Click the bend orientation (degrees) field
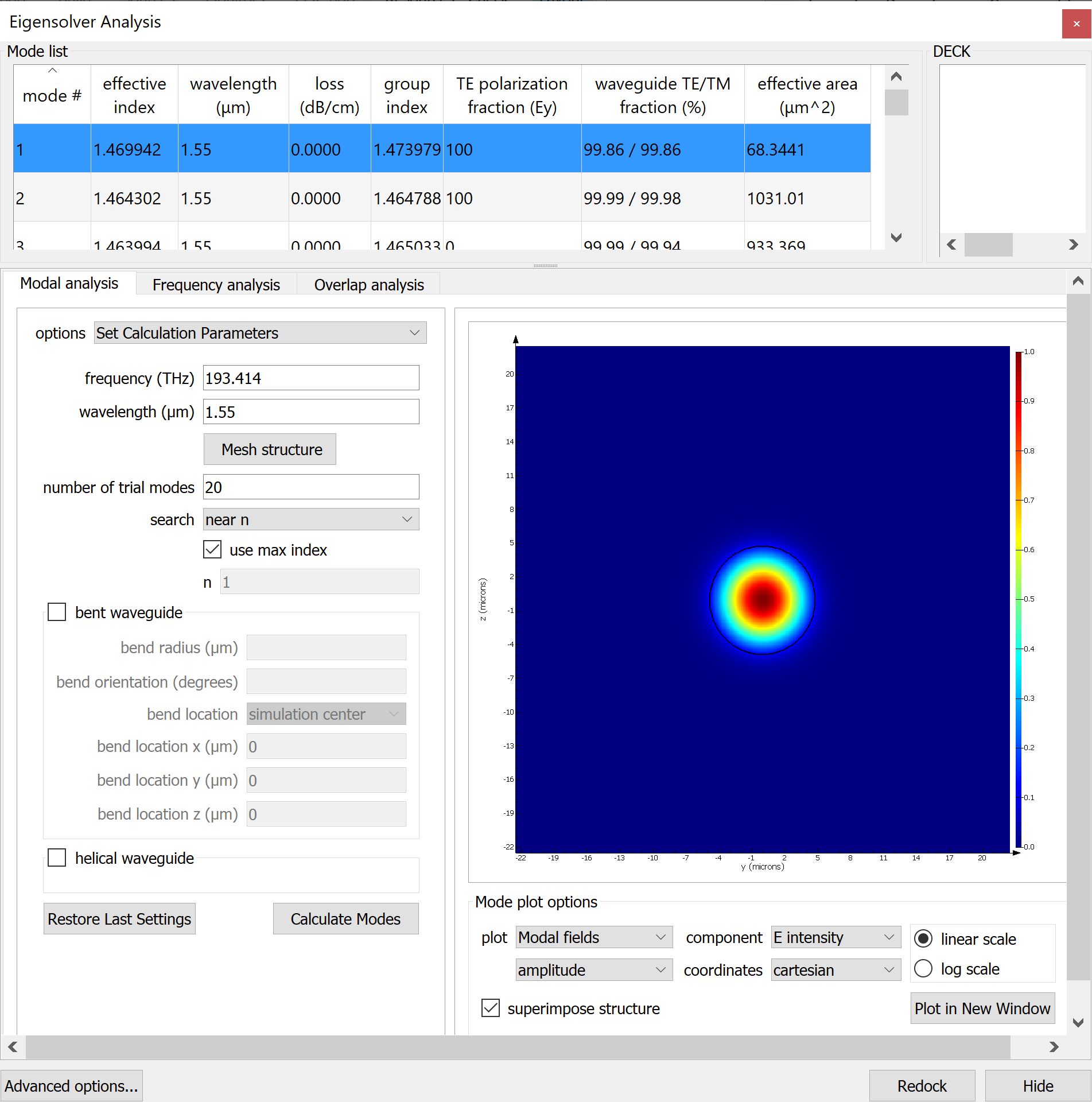This screenshot has height=1102, width=1092. click(x=326, y=682)
